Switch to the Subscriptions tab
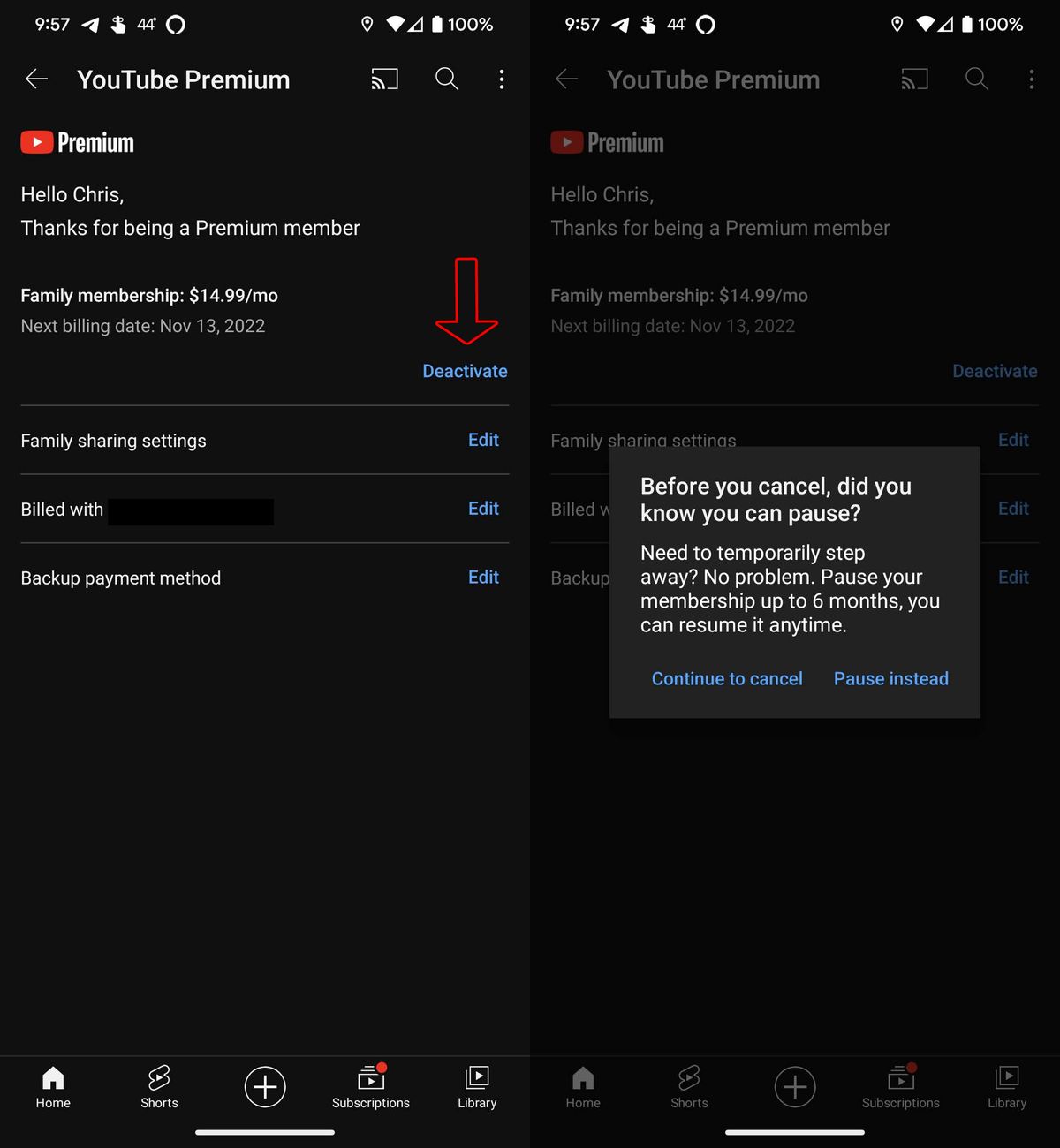The image size is (1060, 1148). 371,1086
